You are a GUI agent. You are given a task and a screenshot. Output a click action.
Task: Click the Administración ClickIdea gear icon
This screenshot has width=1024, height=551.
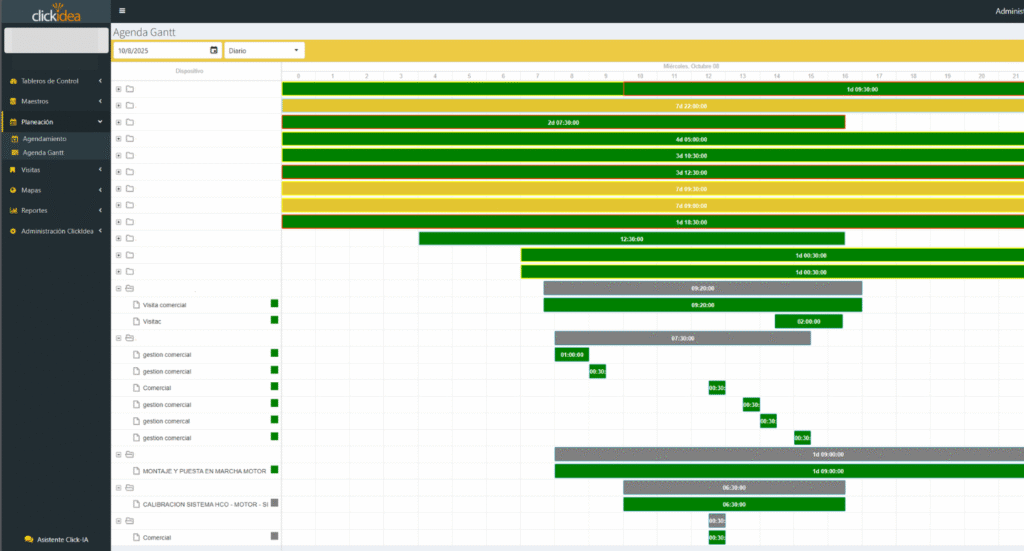[12, 231]
